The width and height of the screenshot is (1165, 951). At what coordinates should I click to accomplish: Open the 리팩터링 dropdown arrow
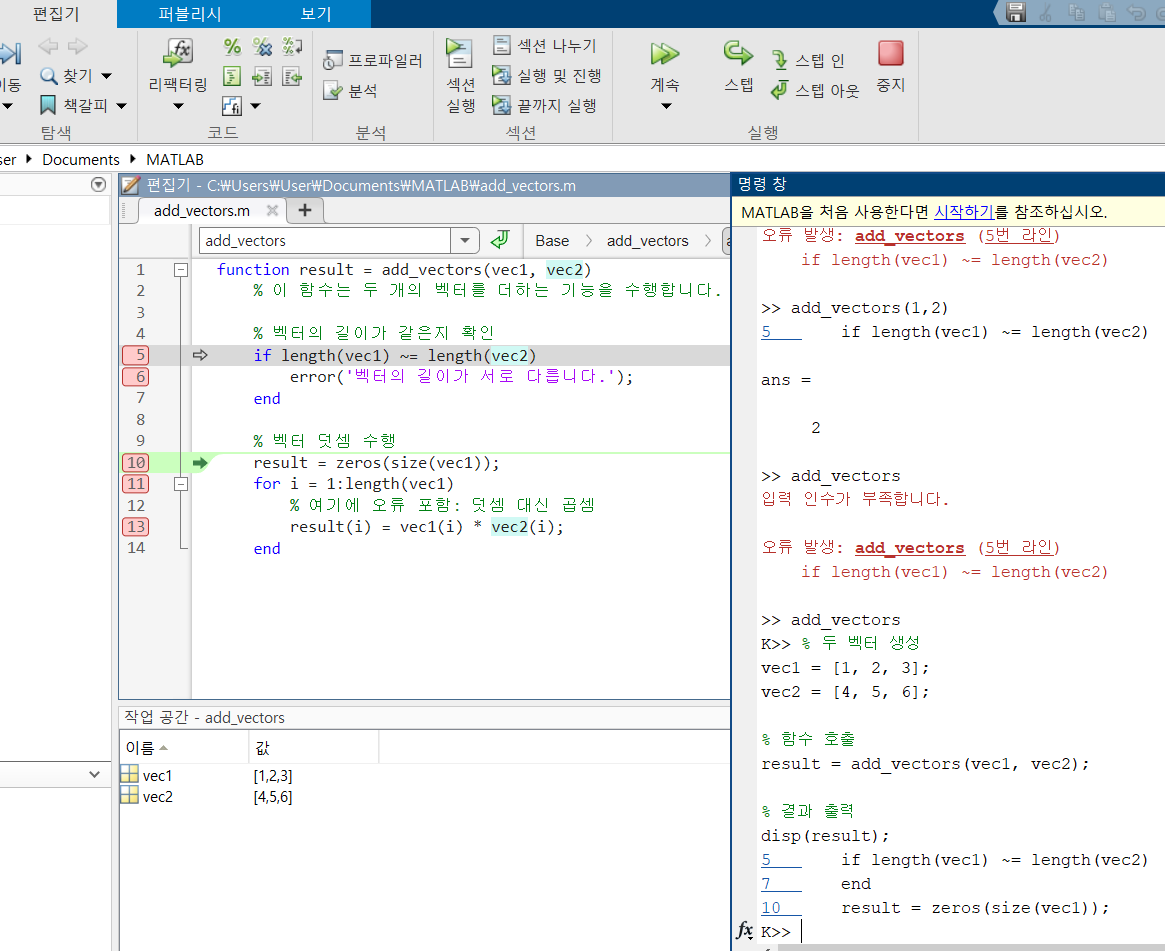click(178, 106)
